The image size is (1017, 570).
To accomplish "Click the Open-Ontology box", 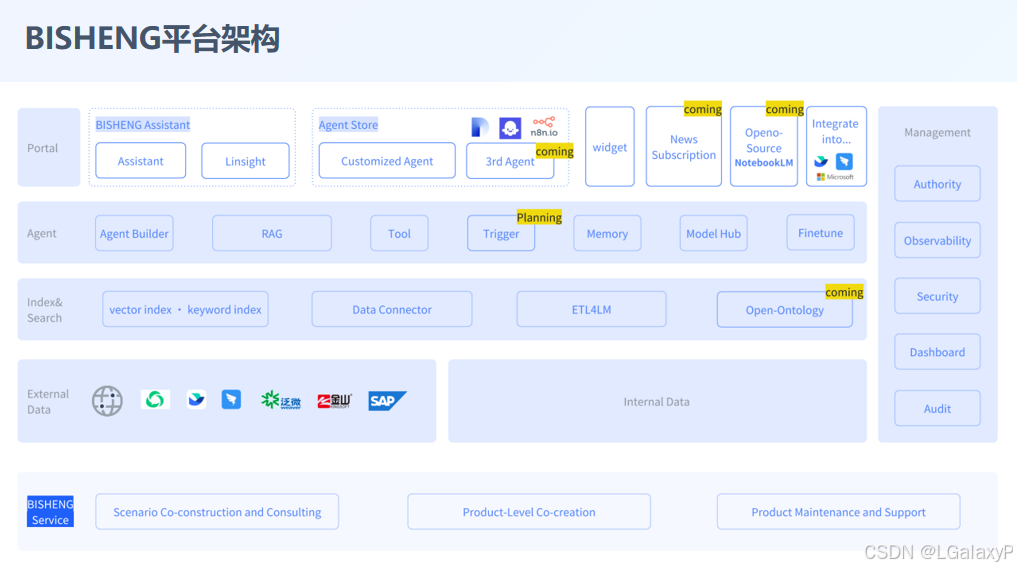I will 785,310.
